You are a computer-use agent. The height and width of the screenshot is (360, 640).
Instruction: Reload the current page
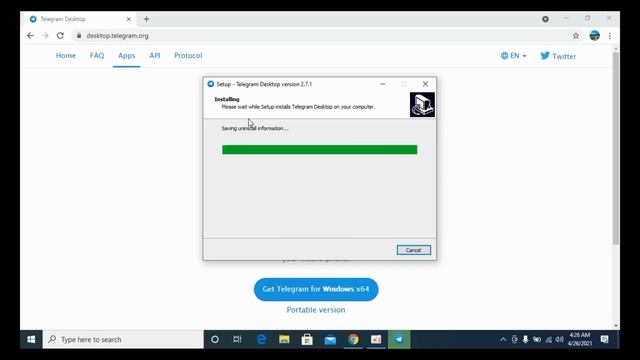coord(60,36)
